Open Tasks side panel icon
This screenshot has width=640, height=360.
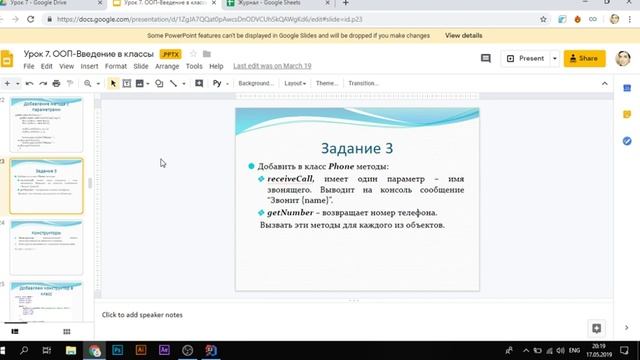coord(627,141)
